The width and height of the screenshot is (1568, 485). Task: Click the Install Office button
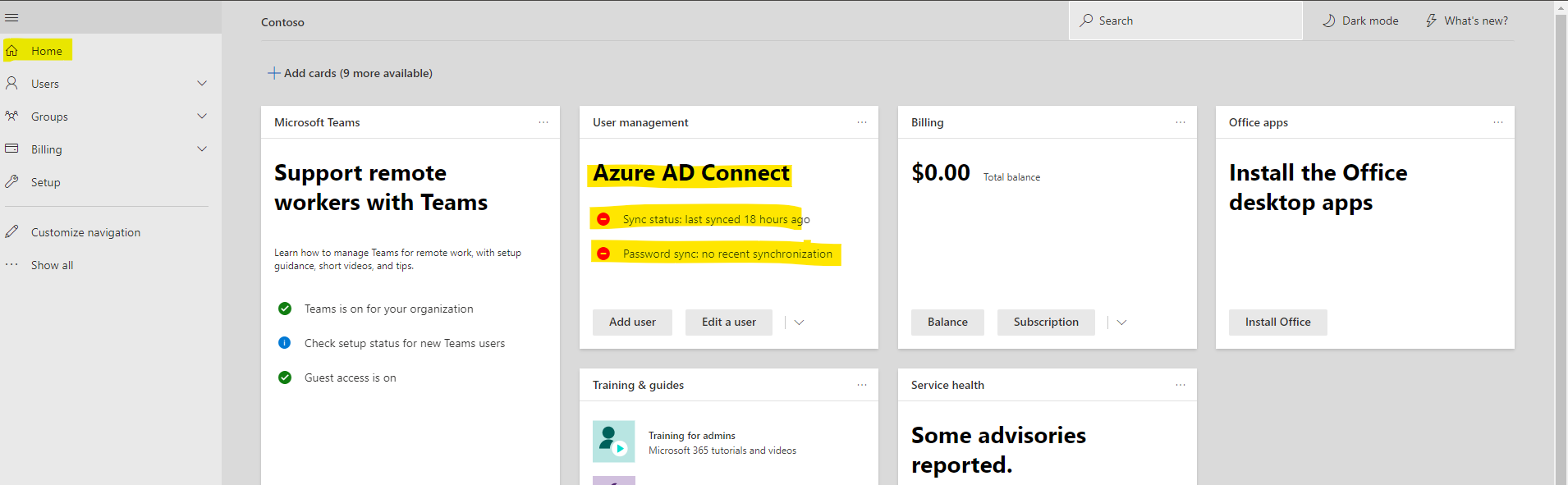pyautogui.click(x=1277, y=323)
